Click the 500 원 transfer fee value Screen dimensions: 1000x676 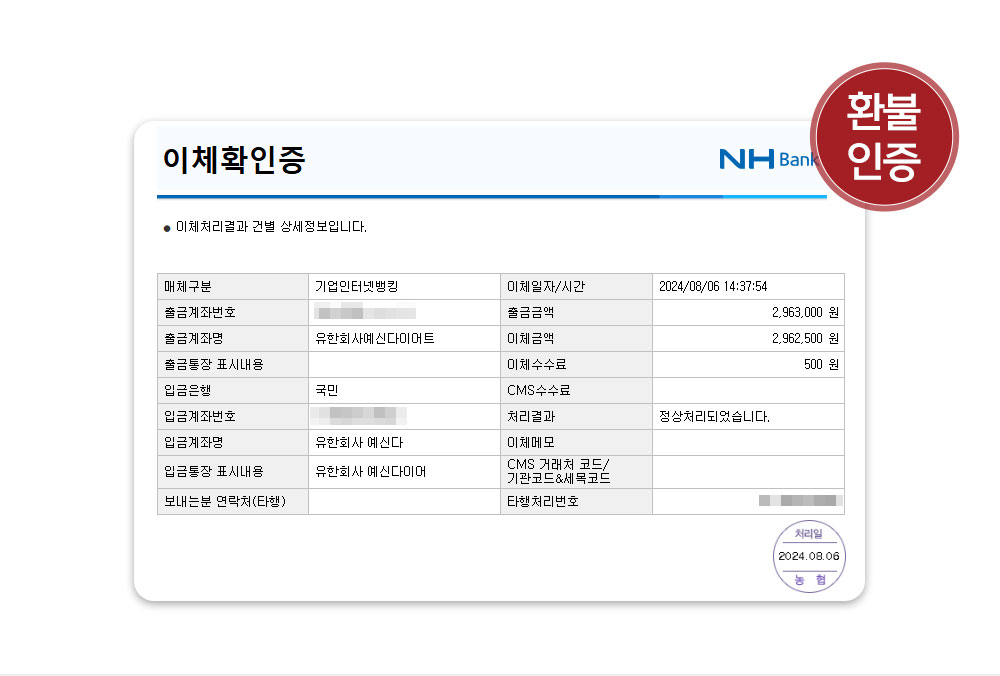click(x=820, y=364)
